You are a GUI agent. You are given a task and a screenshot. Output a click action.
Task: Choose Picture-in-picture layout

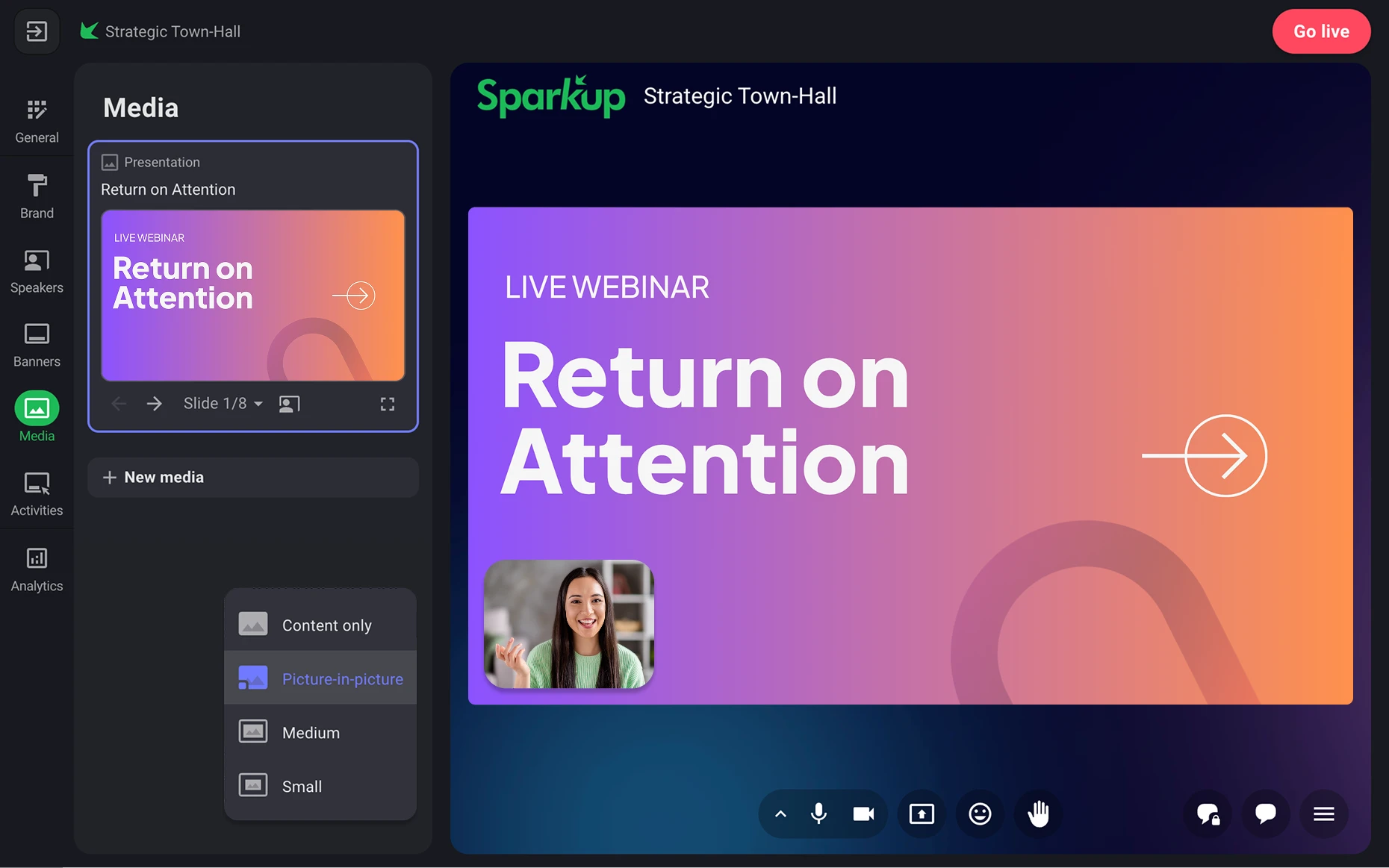320,678
